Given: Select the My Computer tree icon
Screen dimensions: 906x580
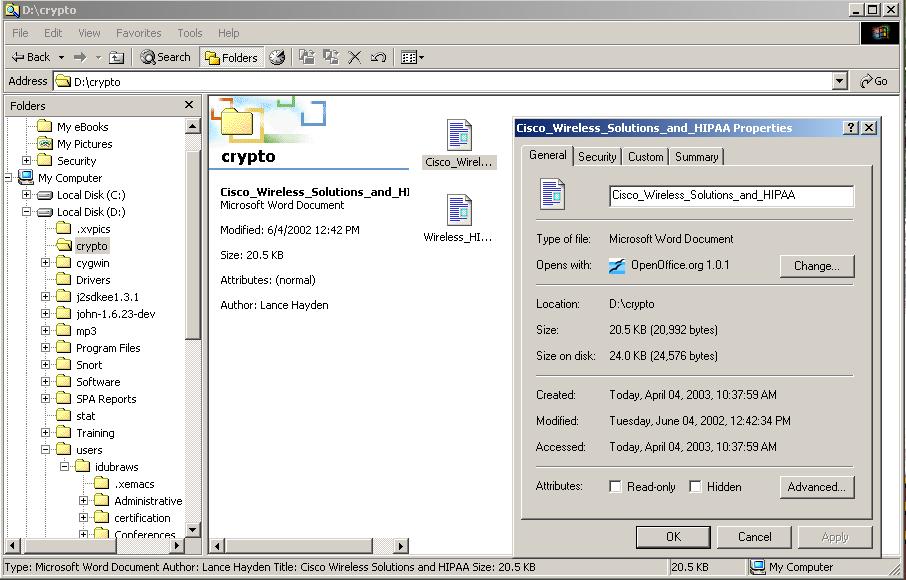Looking at the screenshot, I should 26,177.
